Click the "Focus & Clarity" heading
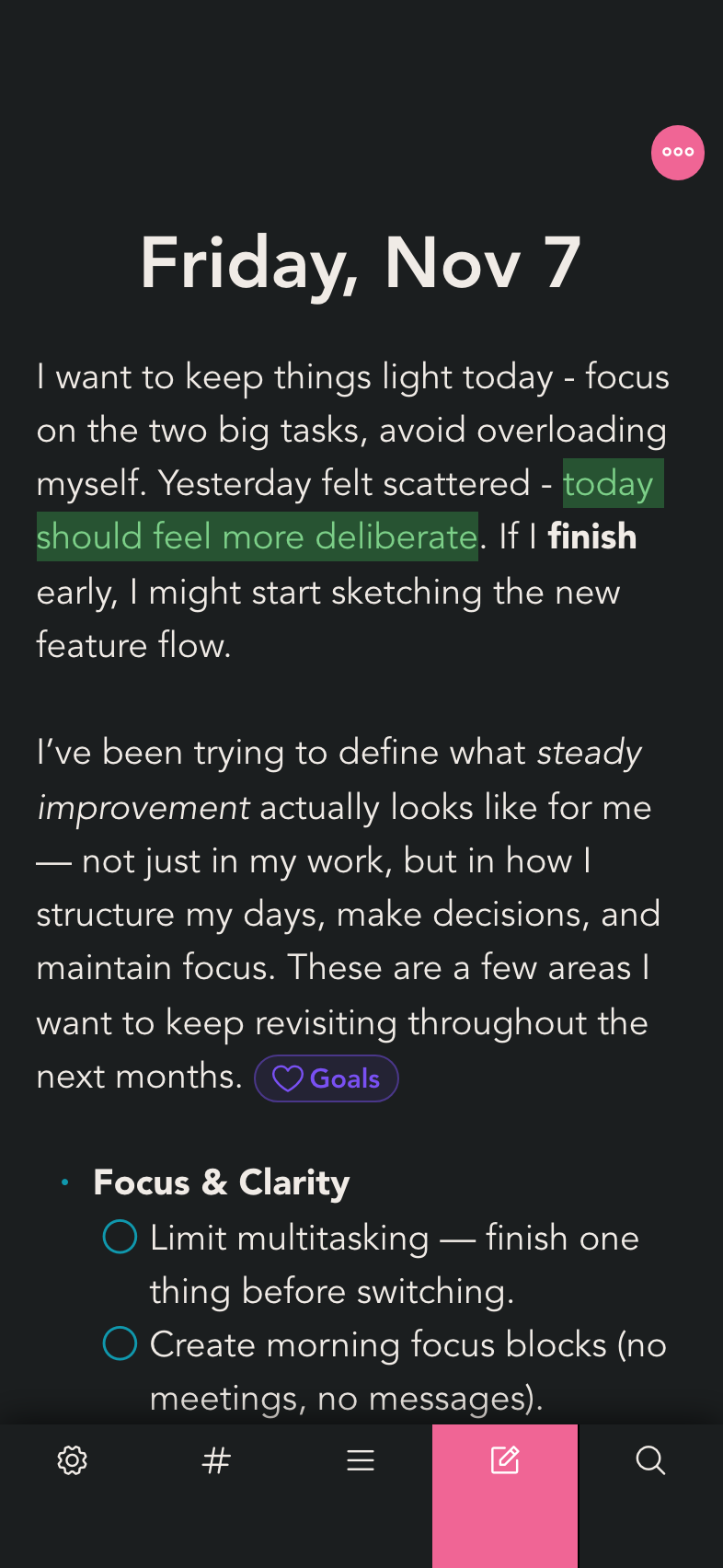The width and height of the screenshot is (723, 1568). [221, 1182]
